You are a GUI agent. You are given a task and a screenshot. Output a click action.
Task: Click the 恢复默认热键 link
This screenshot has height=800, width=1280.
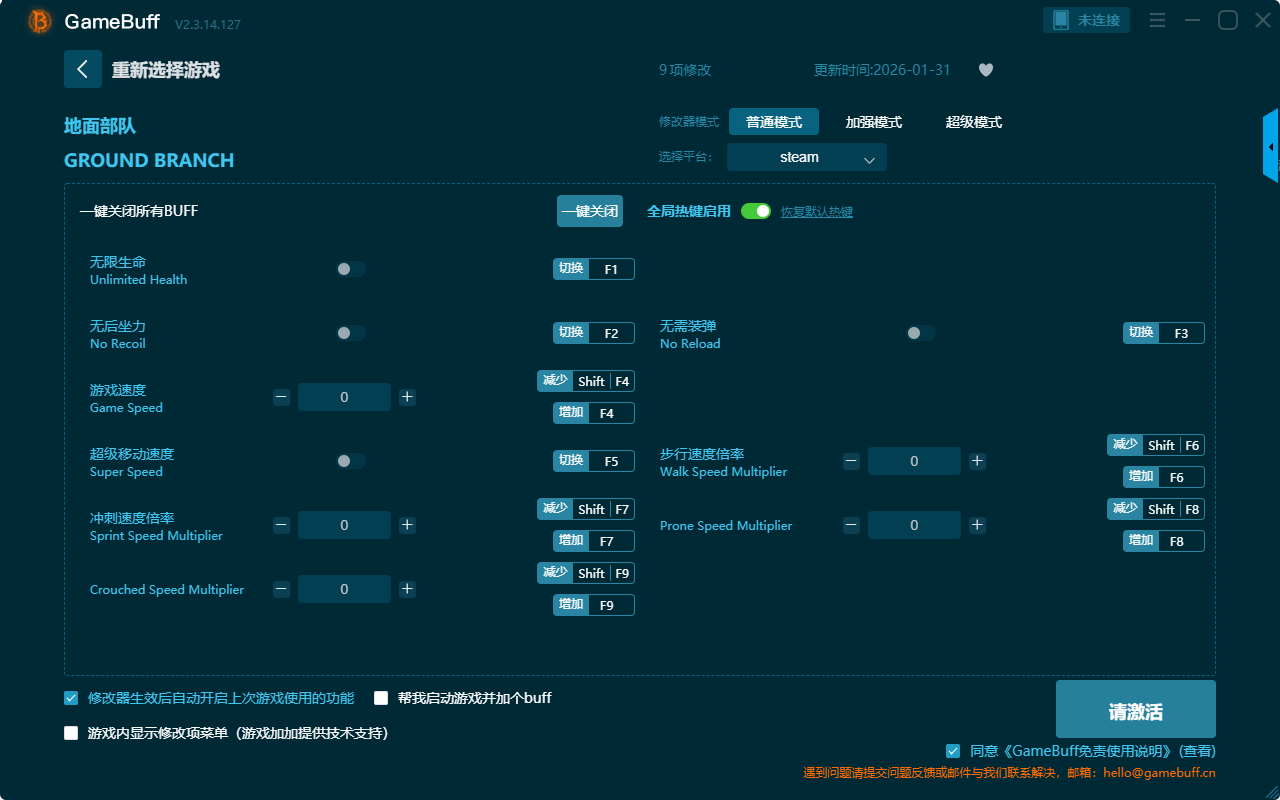pos(816,212)
